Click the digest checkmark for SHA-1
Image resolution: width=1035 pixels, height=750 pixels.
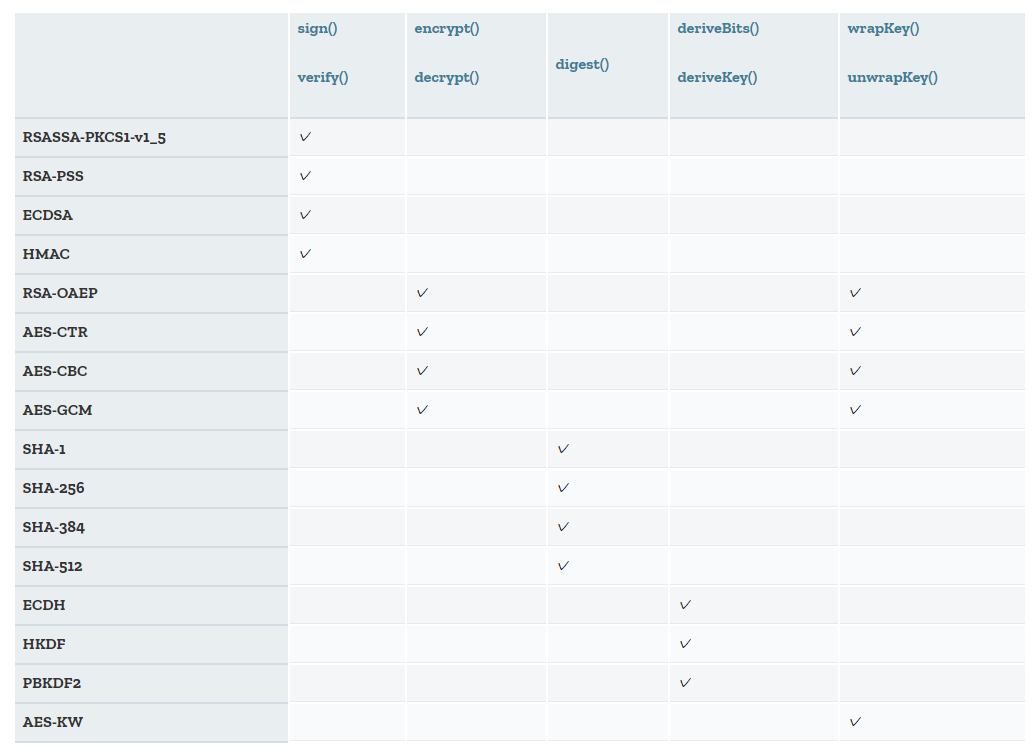coord(563,448)
